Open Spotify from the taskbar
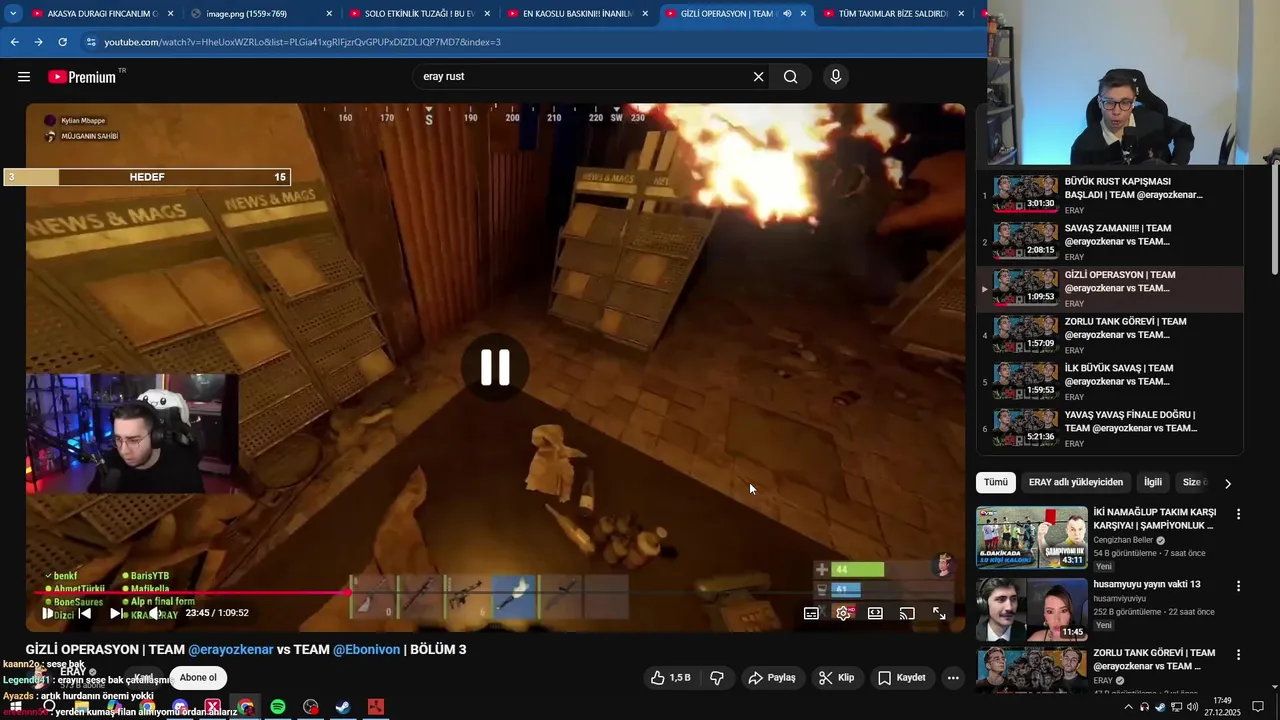The image size is (1280, 720). [x=278, y=707]
